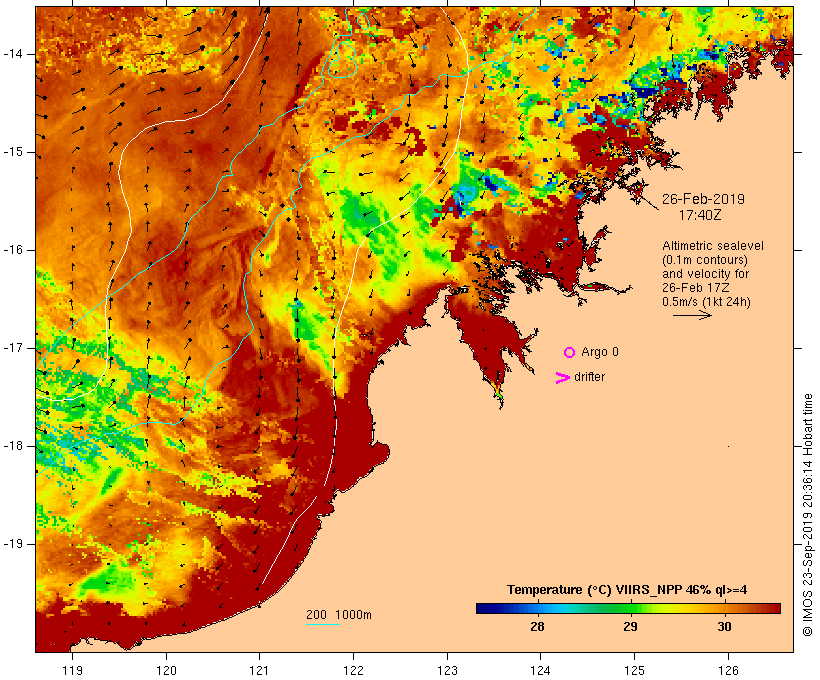Click the Temperature VIIRS_NPP title text

pos(627,590)
